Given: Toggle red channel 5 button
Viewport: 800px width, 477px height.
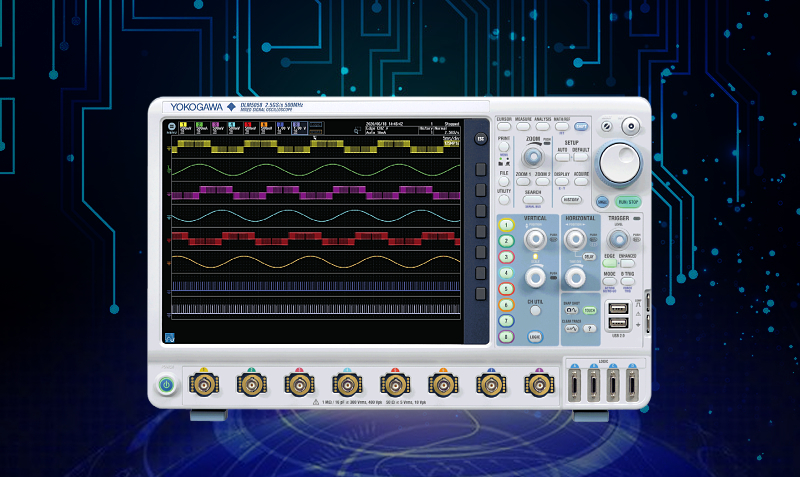Looking at the screenshot, I should pos(506,289).
